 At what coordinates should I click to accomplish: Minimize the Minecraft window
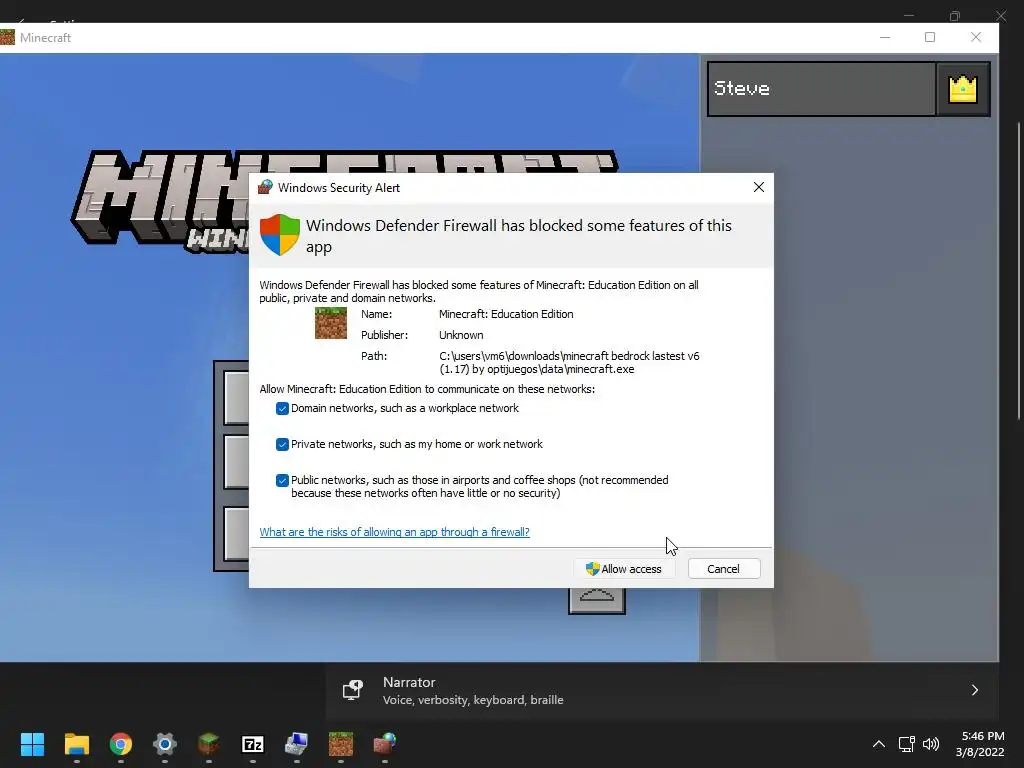click(885, 38)
